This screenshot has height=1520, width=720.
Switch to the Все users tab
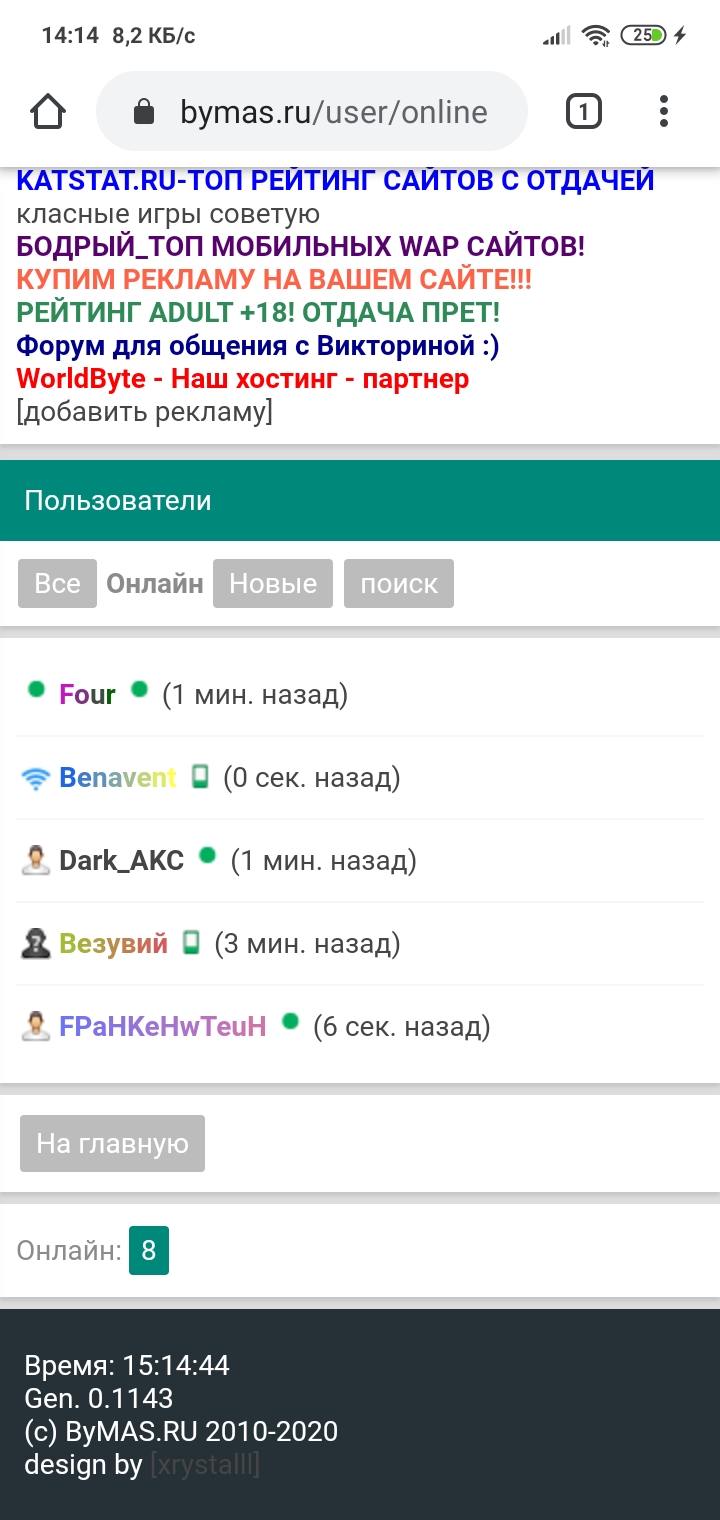(57, 584)
